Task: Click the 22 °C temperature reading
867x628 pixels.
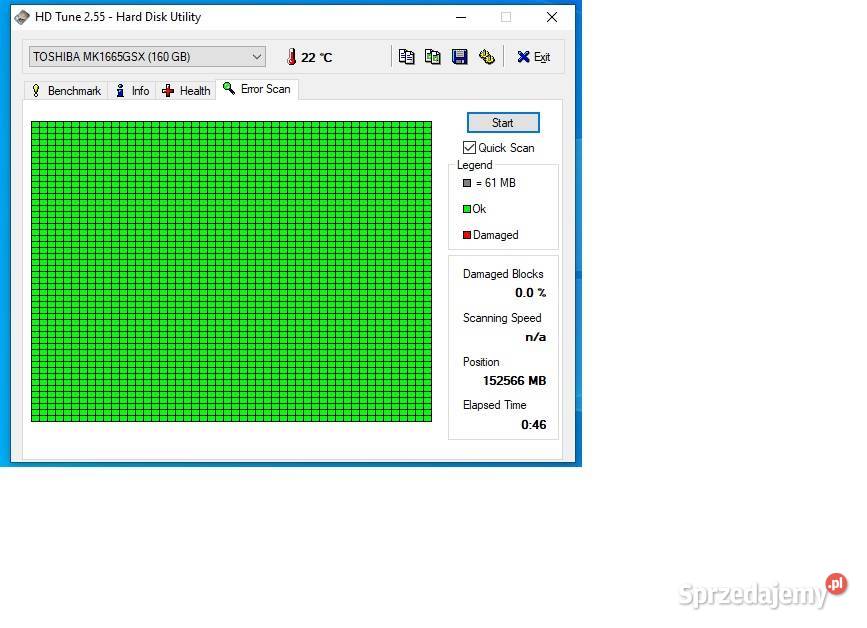Action: tap(317, 57)
